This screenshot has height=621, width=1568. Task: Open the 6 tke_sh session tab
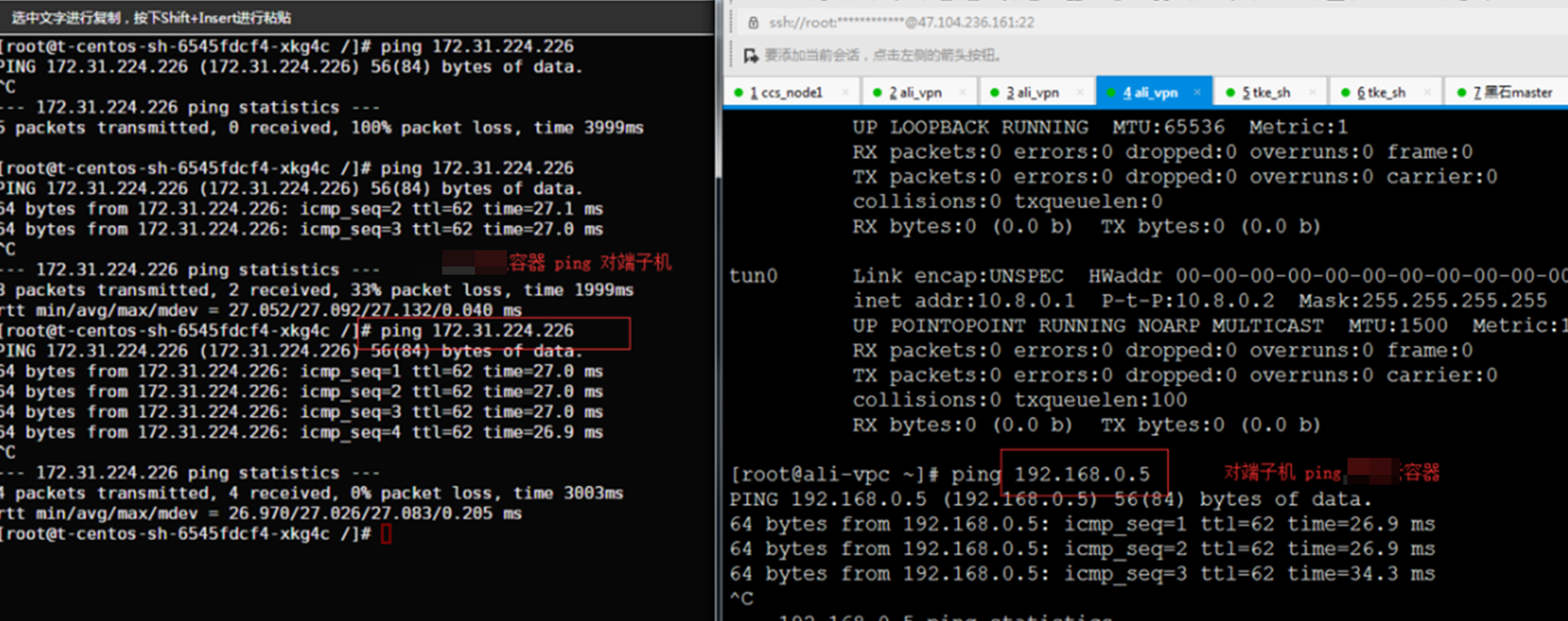point(1381,93)
